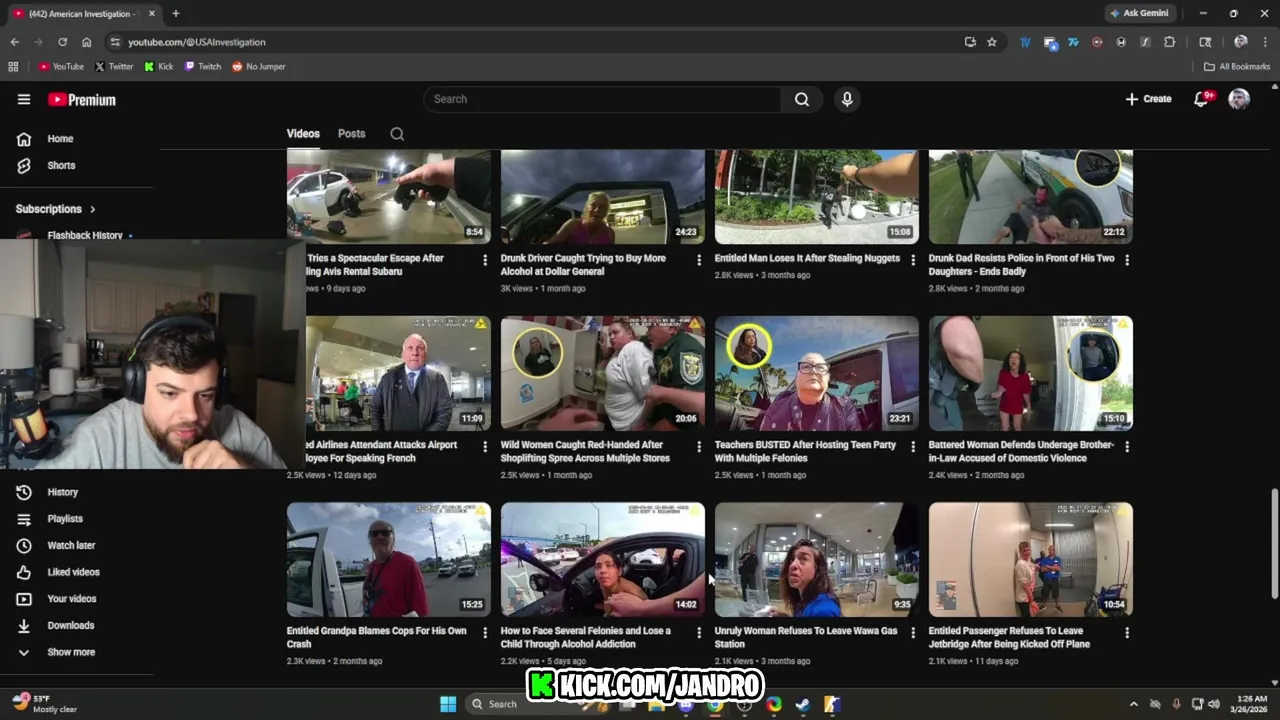Open Twitter bookmark in bookmarks bar
1280x720 pixels.
[114, 66]
